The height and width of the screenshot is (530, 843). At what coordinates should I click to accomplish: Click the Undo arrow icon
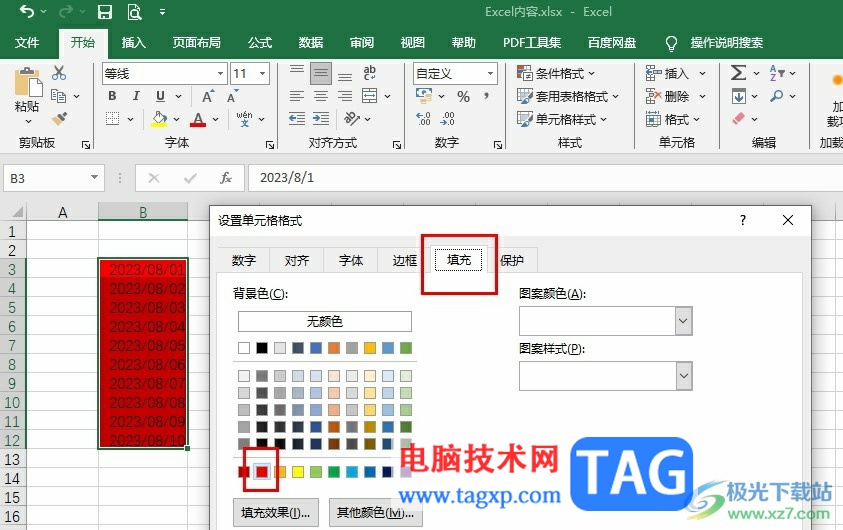[x=27, y=12]
